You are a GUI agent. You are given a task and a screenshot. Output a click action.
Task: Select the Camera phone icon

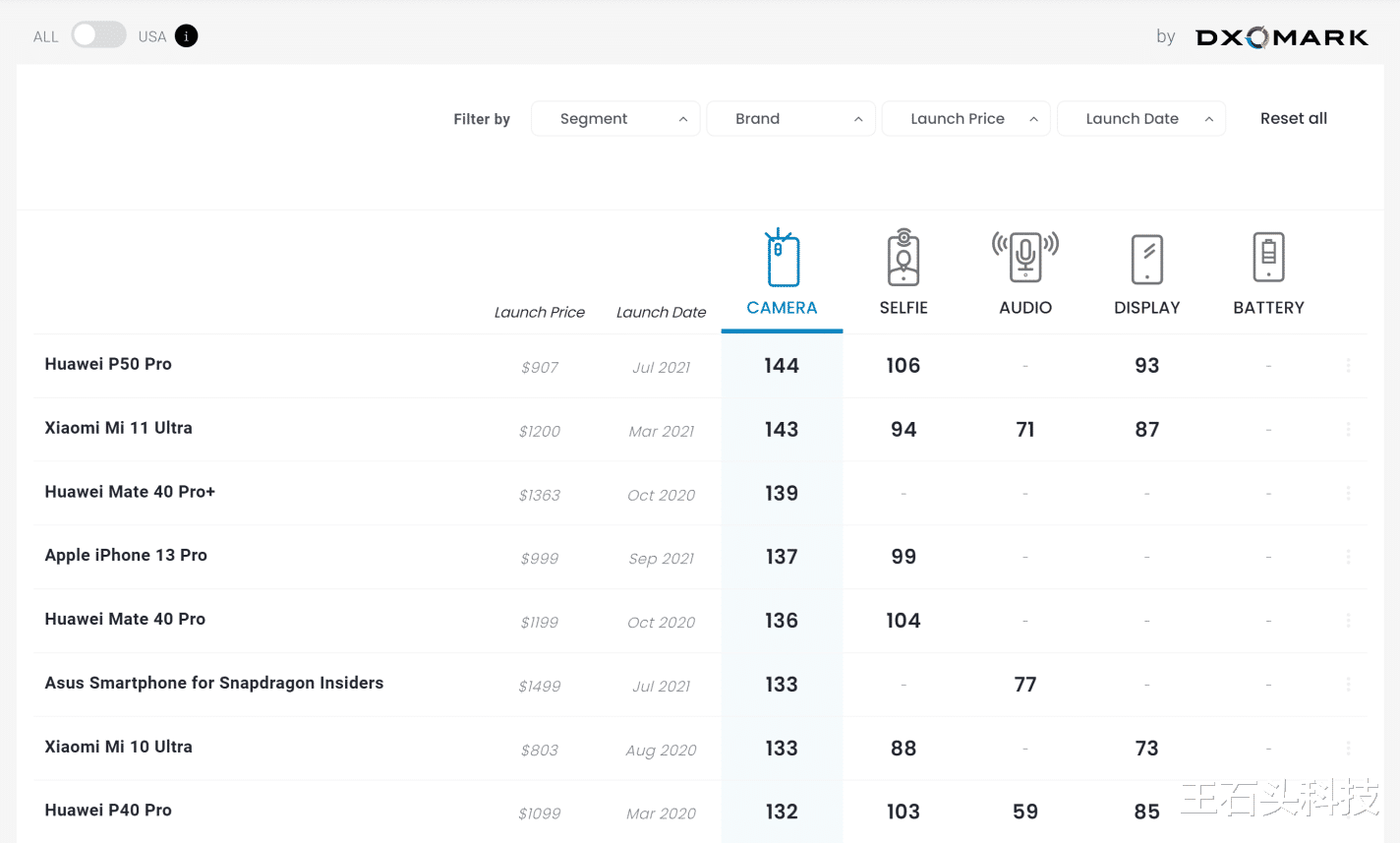(782, 258)
